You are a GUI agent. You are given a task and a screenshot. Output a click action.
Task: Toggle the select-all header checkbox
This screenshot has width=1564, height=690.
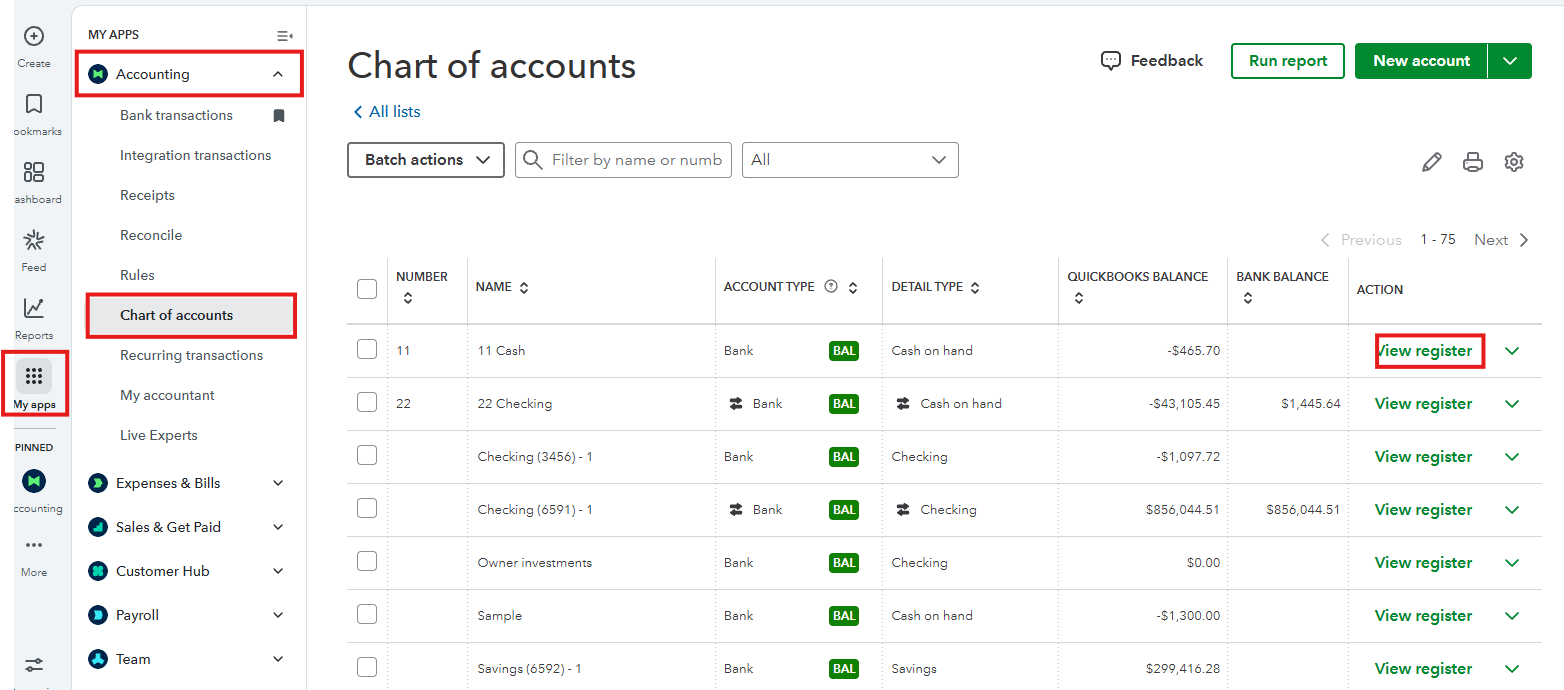pyautogui.click(x=367, y=289)
